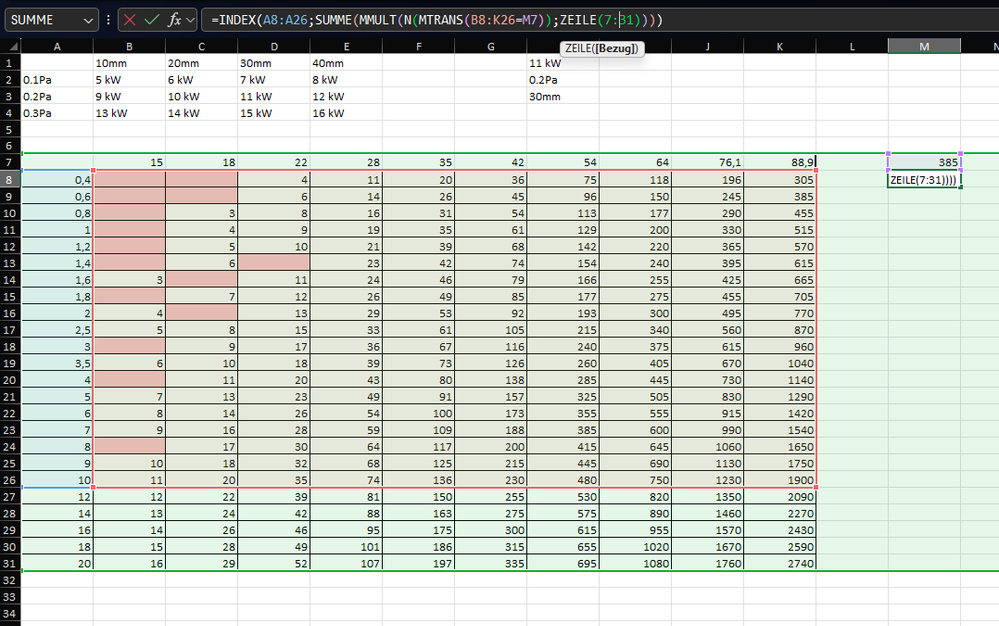Screen dimensions: 999x626
Task: Select column E header
Action: [346, 46]
